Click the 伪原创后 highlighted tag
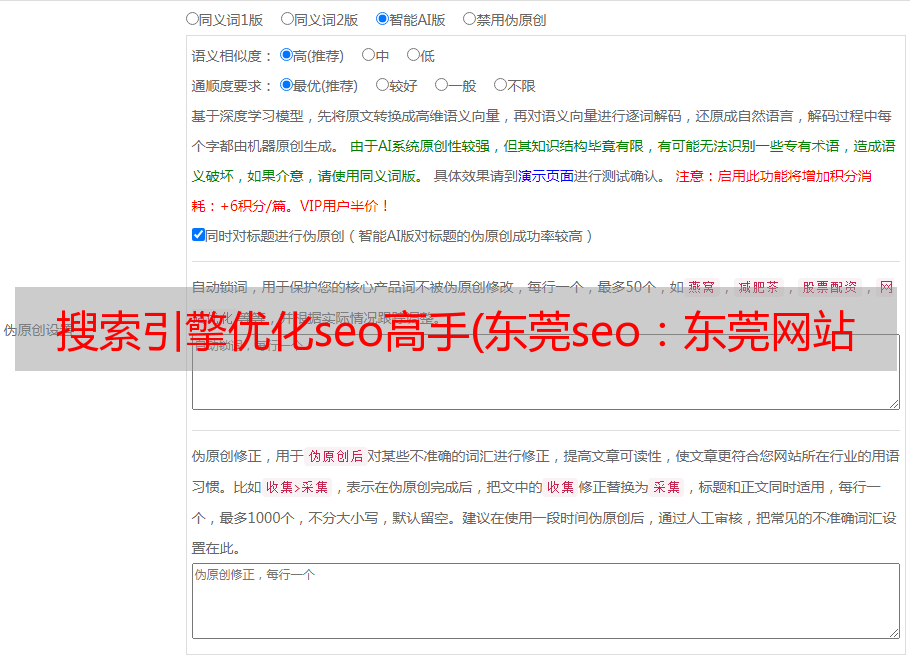The height and width of the screenshot is (658, 911). click(336, 456)
